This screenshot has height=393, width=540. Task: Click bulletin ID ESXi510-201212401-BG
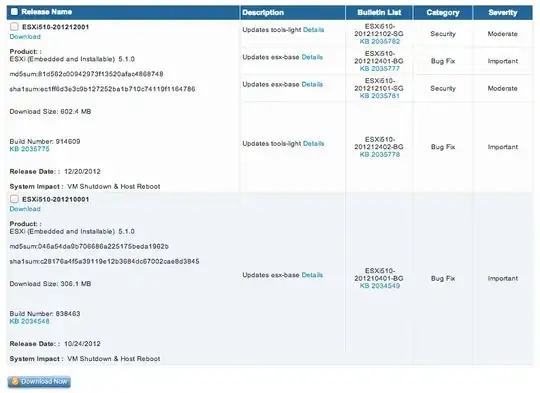[379, 57]
